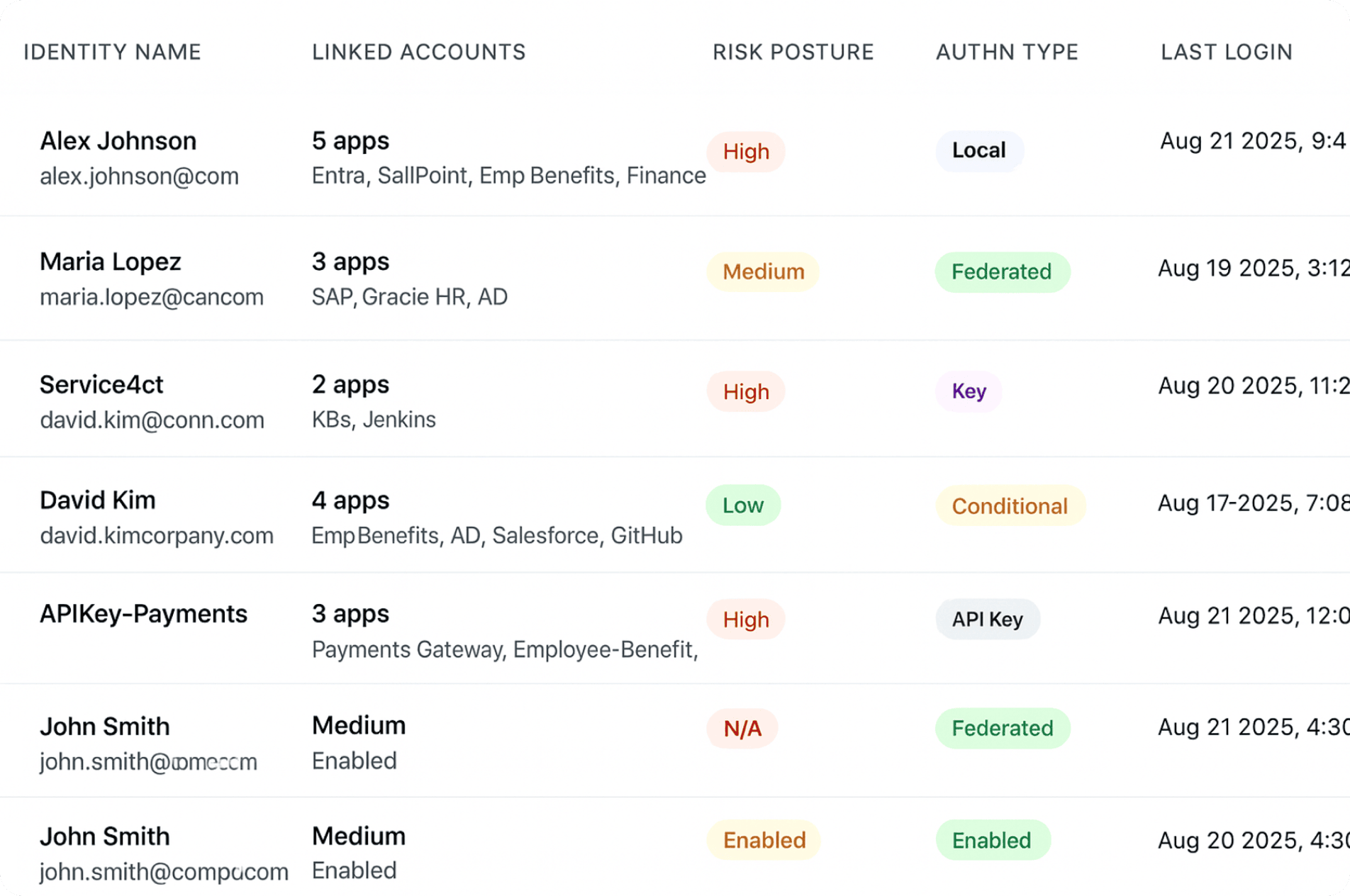Click the Conditional authn type badge
This screenshot has width=1350, height=896.
pyautogui.click(x=1010, y=506)
